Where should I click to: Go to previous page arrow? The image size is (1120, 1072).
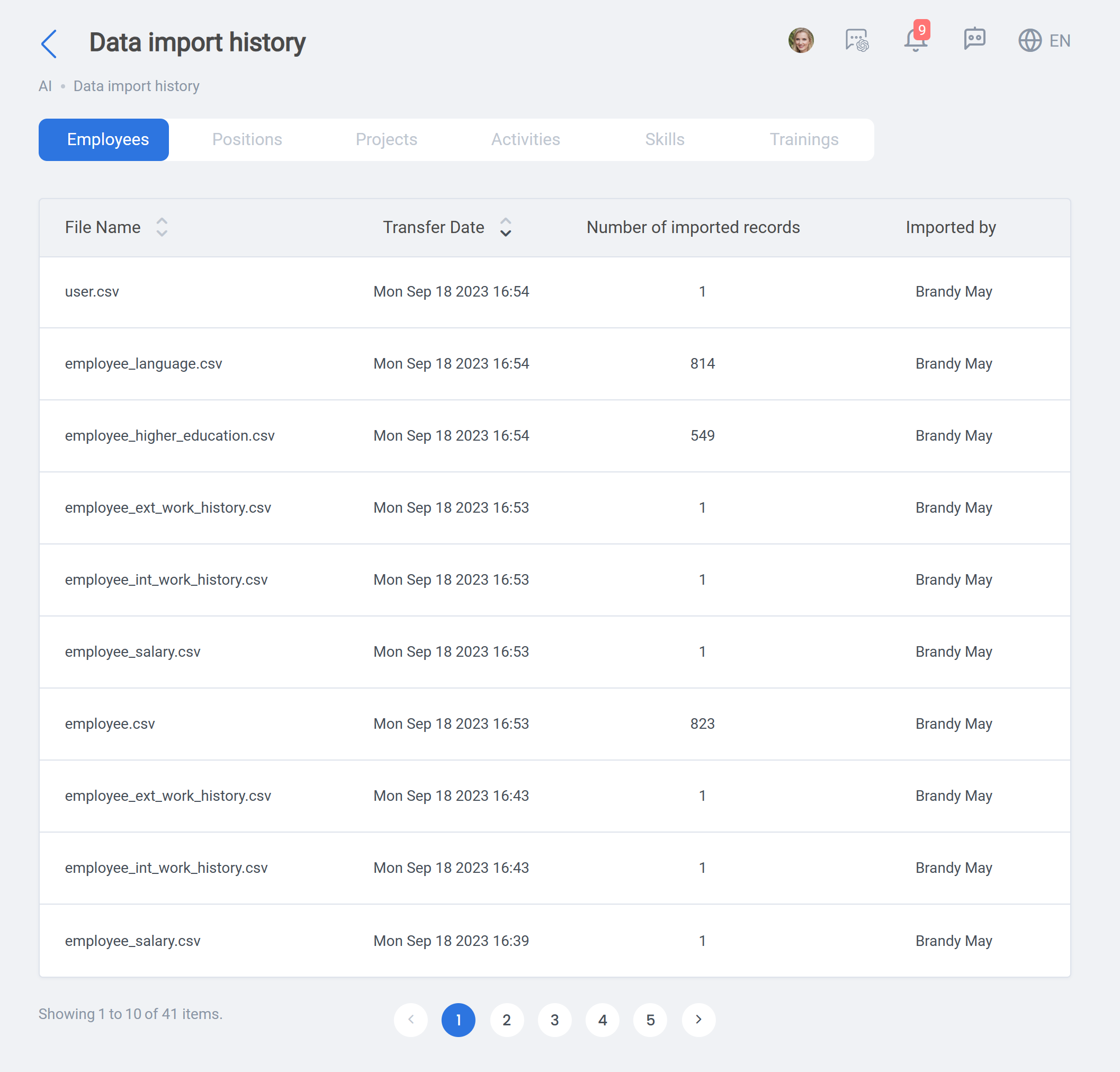tap(410, 1020)
